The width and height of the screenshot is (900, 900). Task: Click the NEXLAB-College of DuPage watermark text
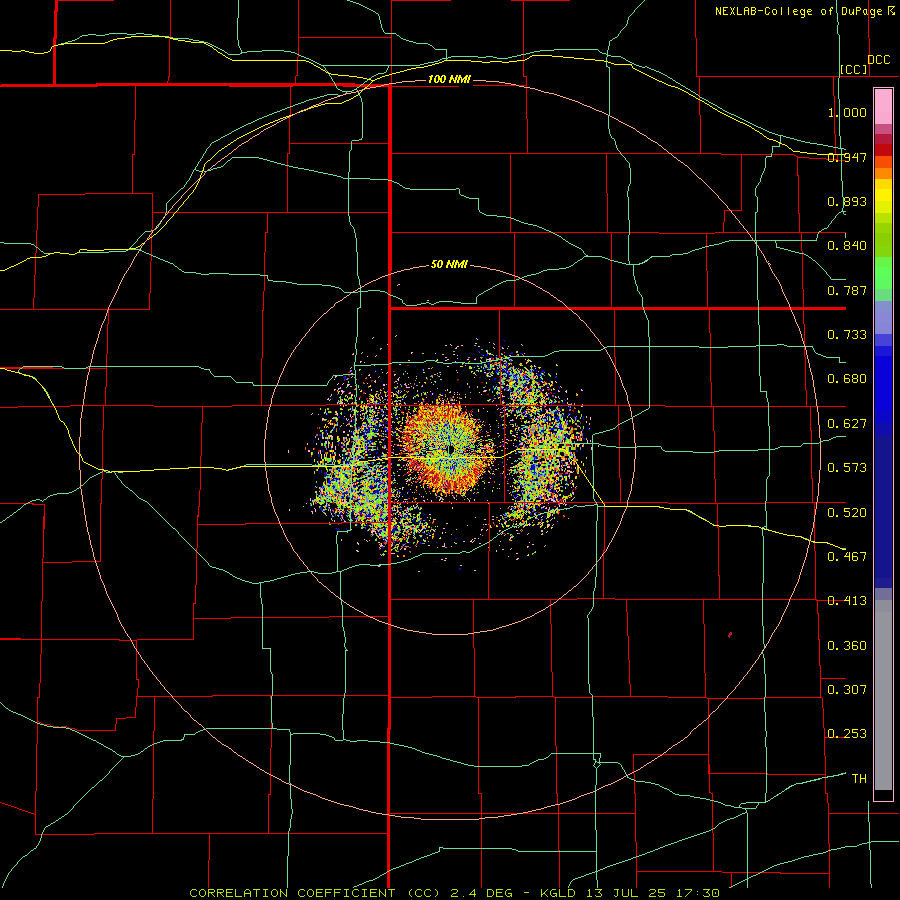click(804, 11)
